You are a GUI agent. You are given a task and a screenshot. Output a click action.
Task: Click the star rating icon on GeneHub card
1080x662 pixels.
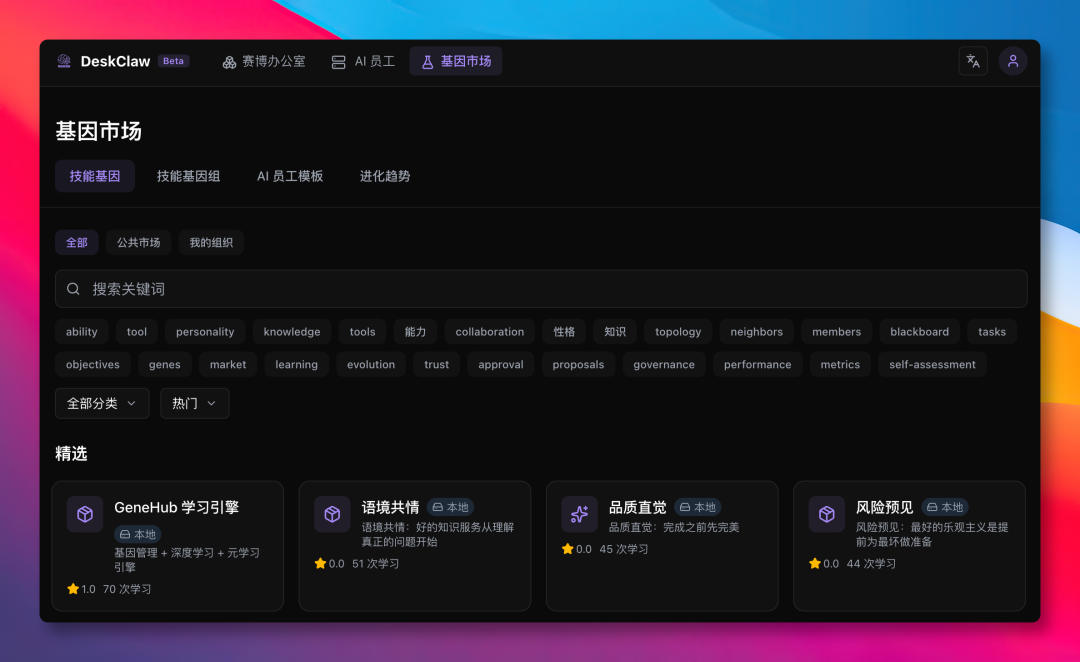point(73,589)
